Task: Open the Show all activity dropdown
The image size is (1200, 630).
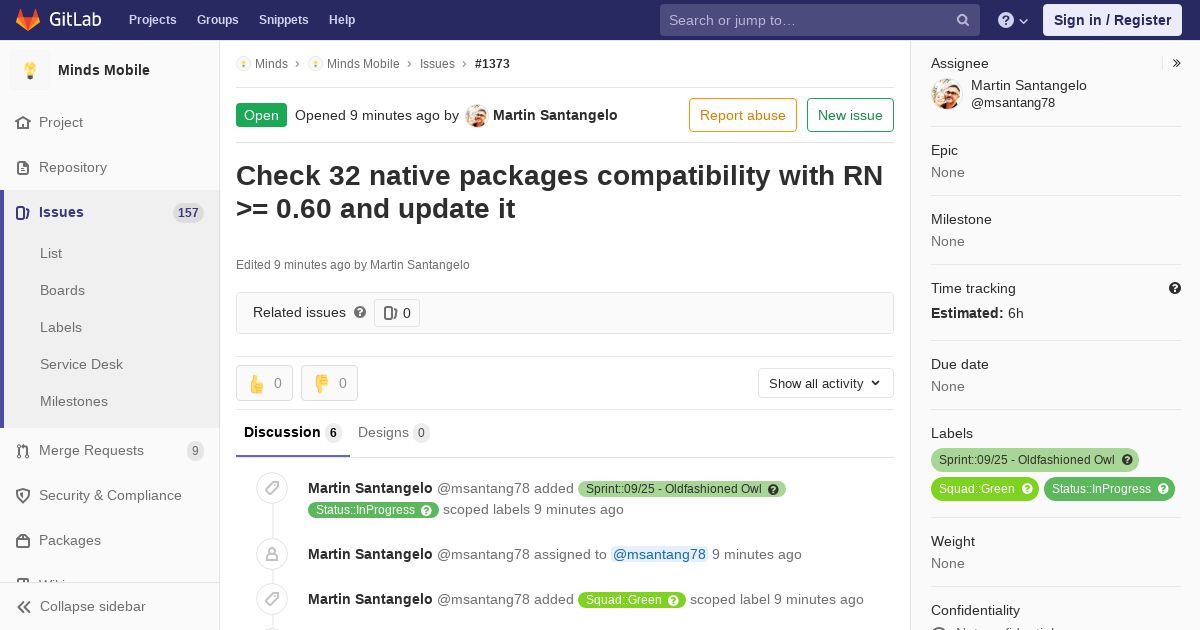Action: (826, 383)
